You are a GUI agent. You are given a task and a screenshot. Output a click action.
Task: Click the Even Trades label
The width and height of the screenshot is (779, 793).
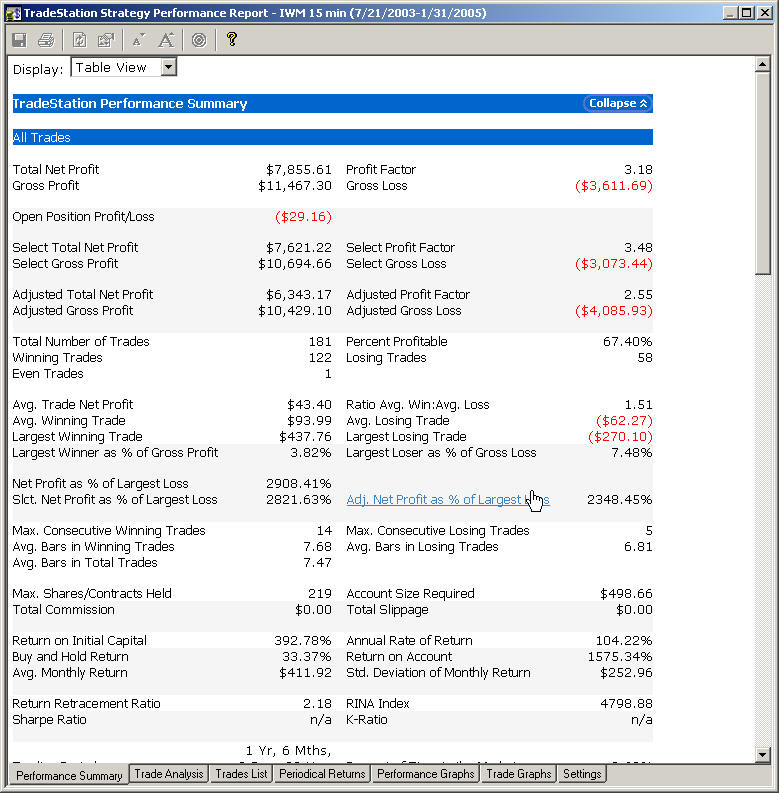click(x=48, y=374)
